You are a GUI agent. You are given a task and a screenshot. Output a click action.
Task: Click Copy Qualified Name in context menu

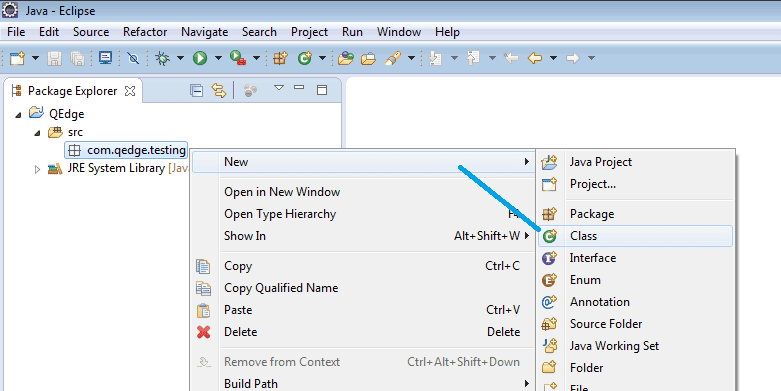(x=281, y=288)
